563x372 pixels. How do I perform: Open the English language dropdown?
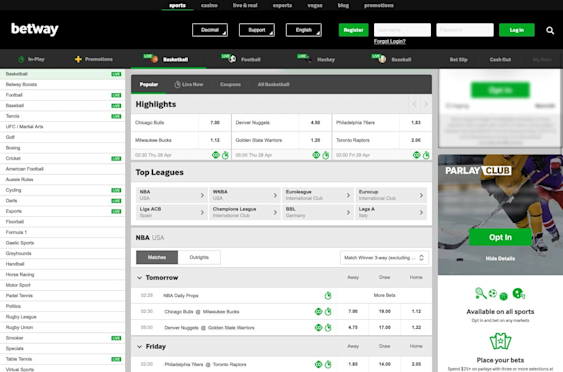point(303,30)
